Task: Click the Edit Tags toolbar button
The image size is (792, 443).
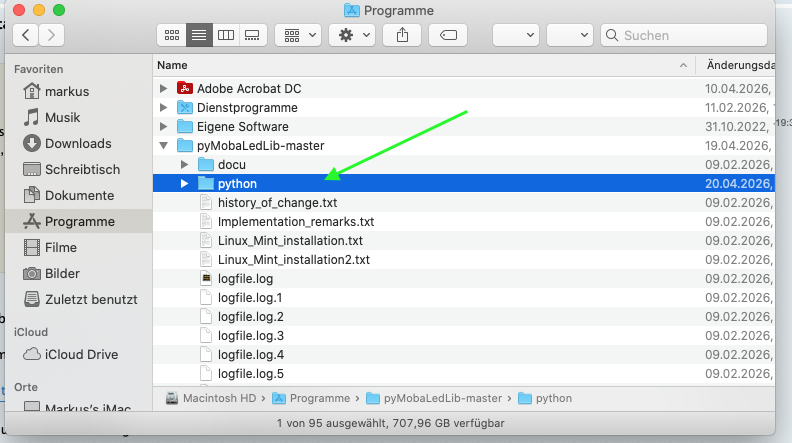Action: pyautogui.click(x=448, y=35)
